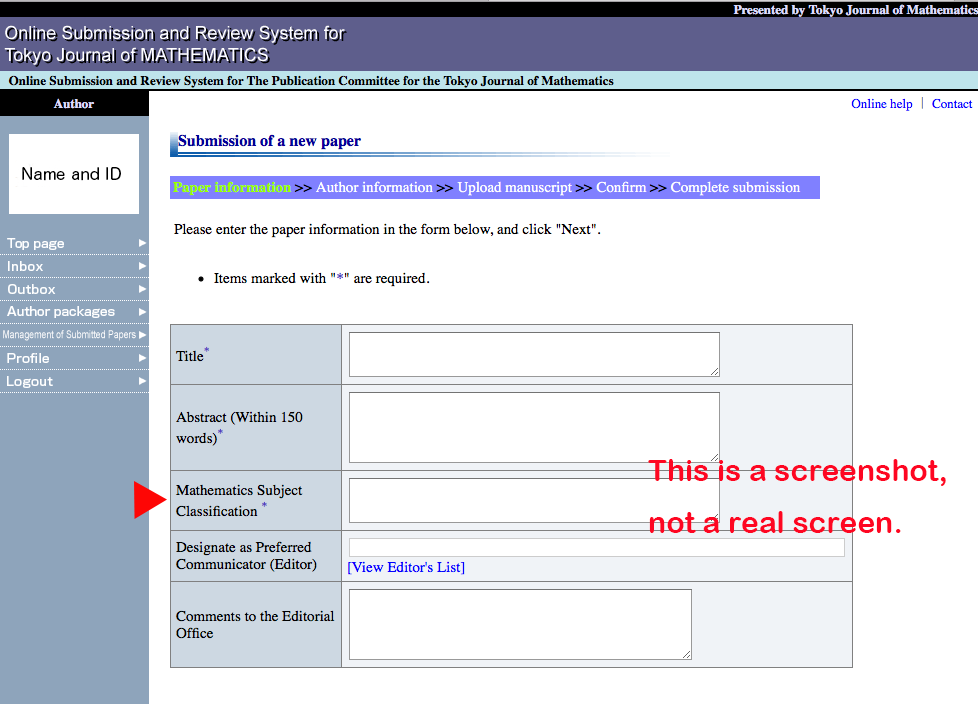The image size is (978, 704).
Task: Select the Author information step
Action: (x=374, y=188)
